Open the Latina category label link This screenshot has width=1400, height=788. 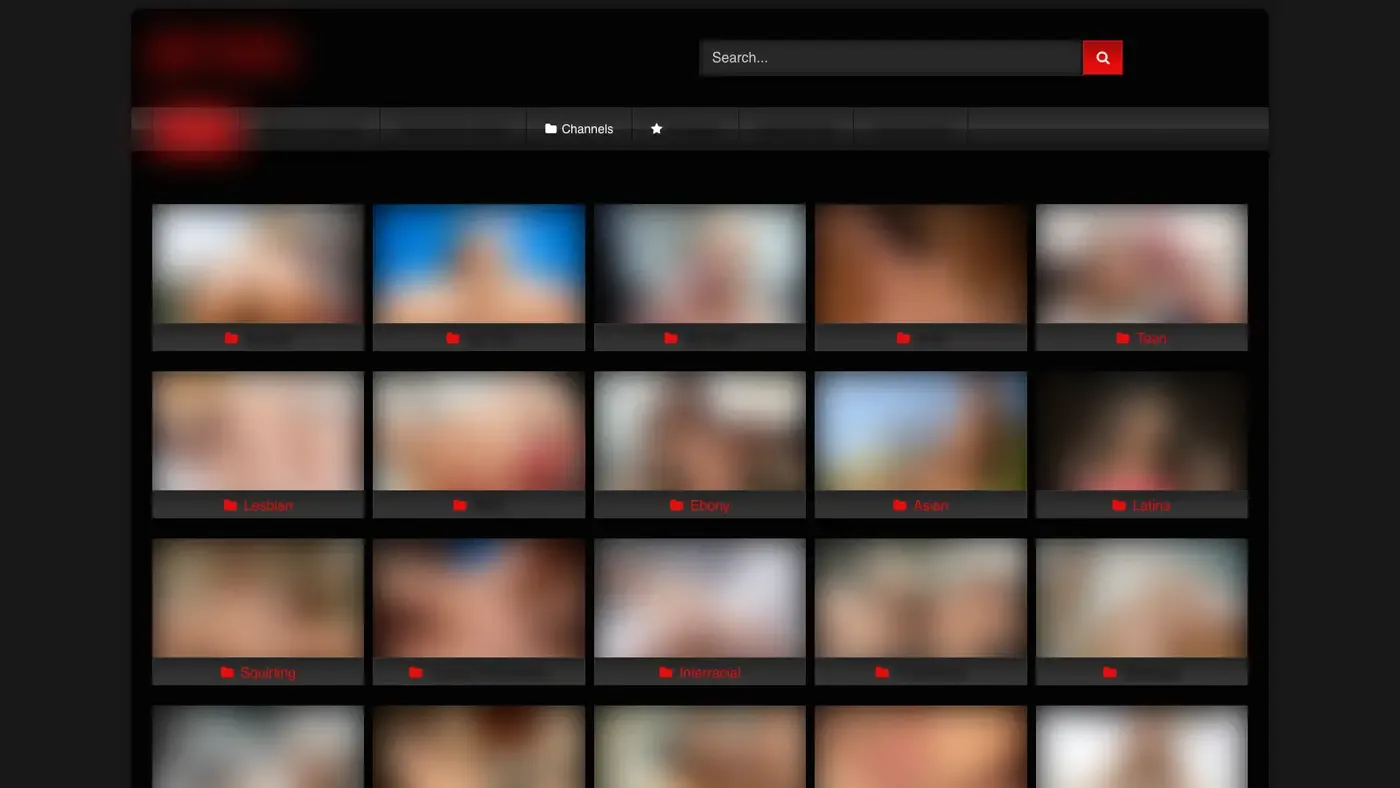click(1151, 506)
